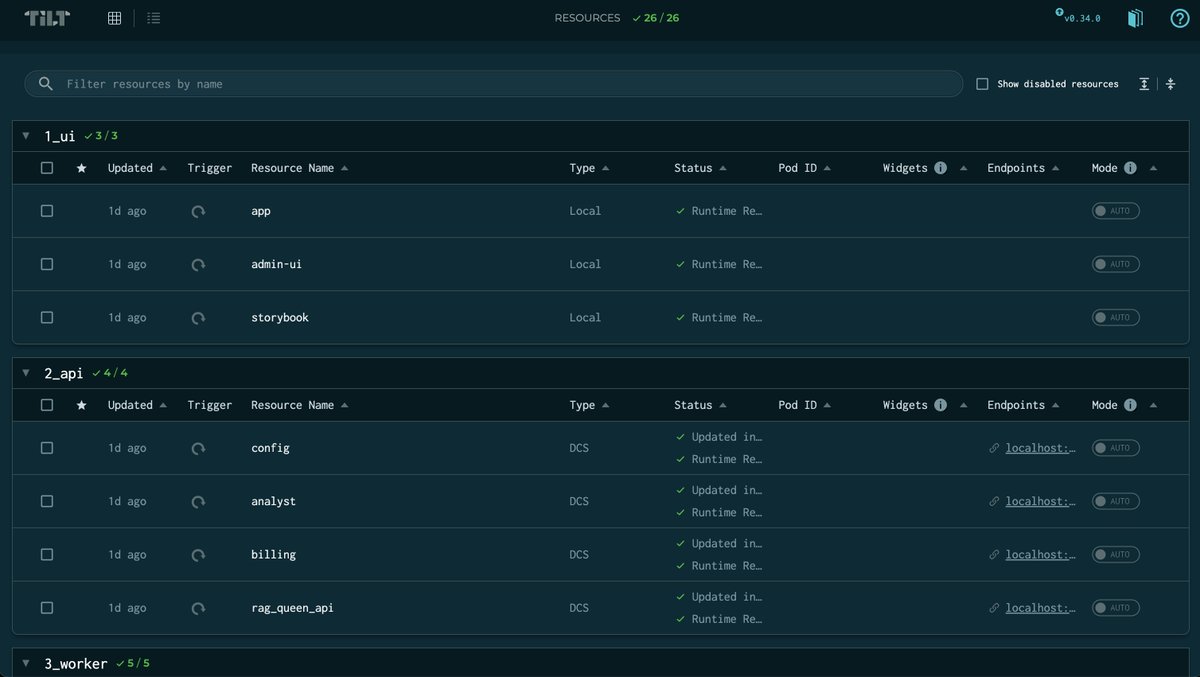Toggle AUTO mode for admin-ui resource
This screenshot has height=677, width=1200.
[x=1115, y=264]
